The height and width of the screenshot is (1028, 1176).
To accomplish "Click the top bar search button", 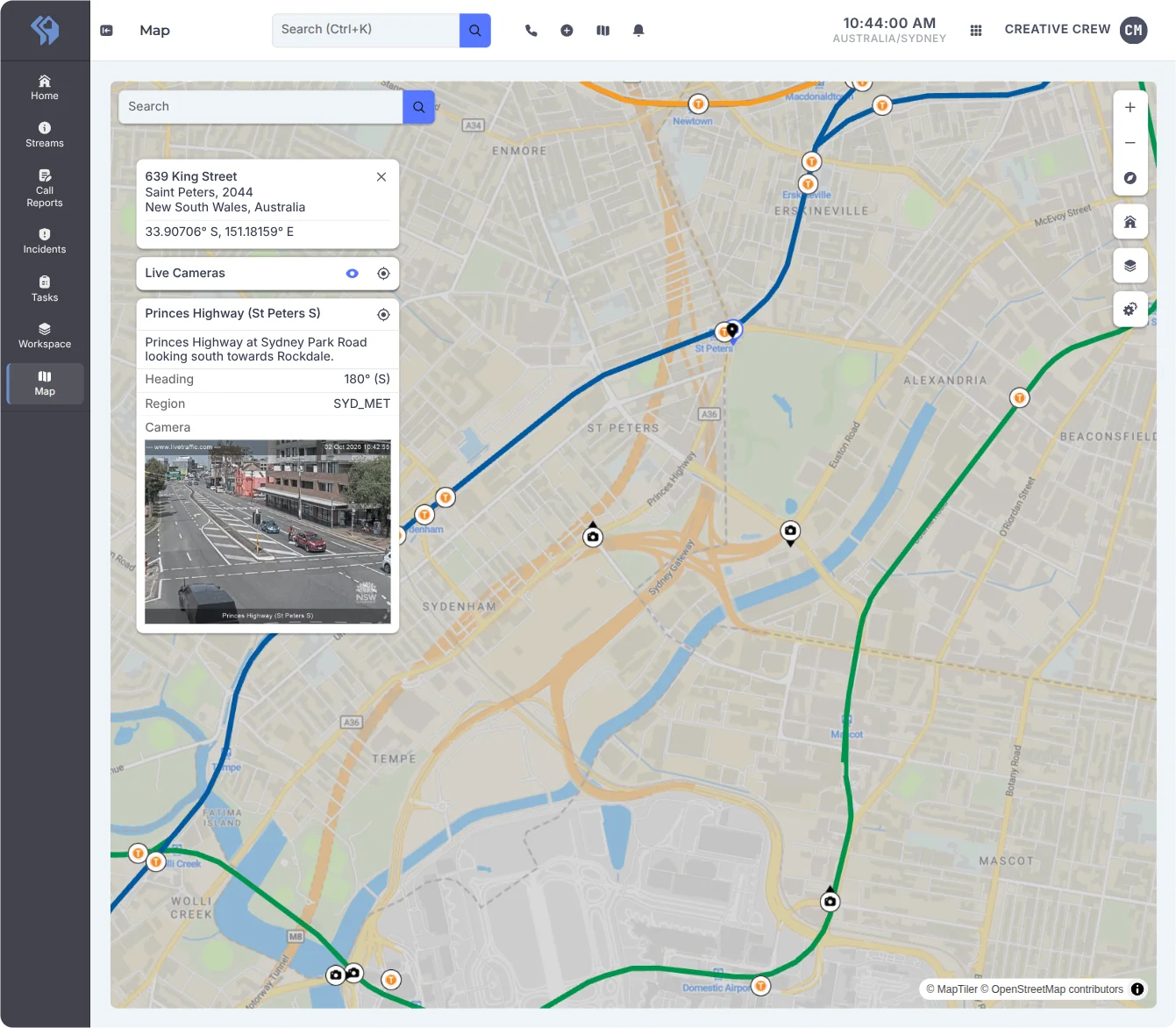I will click(x=474, y=31).
